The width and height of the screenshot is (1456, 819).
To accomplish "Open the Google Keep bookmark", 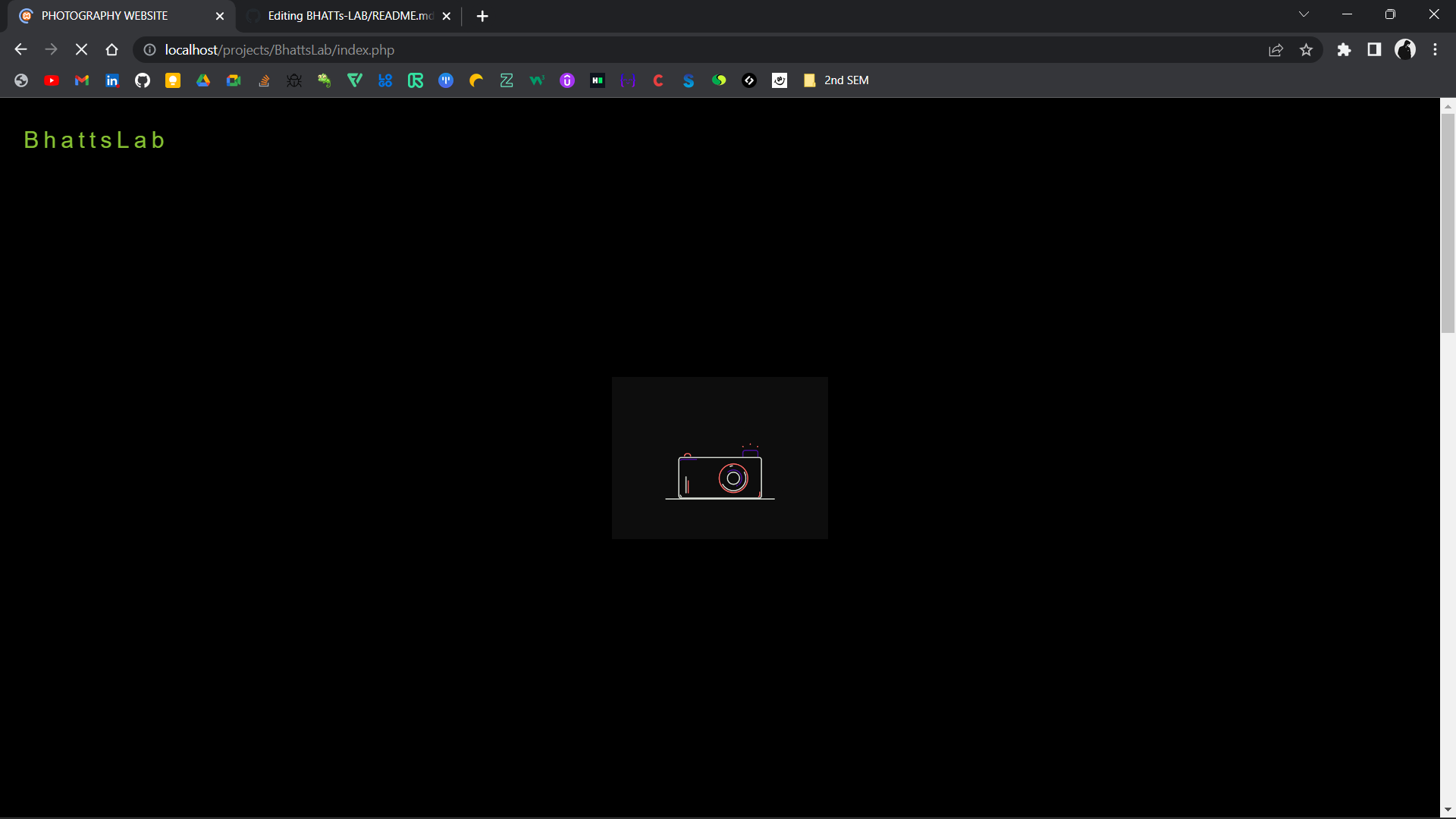I will 173,80.
